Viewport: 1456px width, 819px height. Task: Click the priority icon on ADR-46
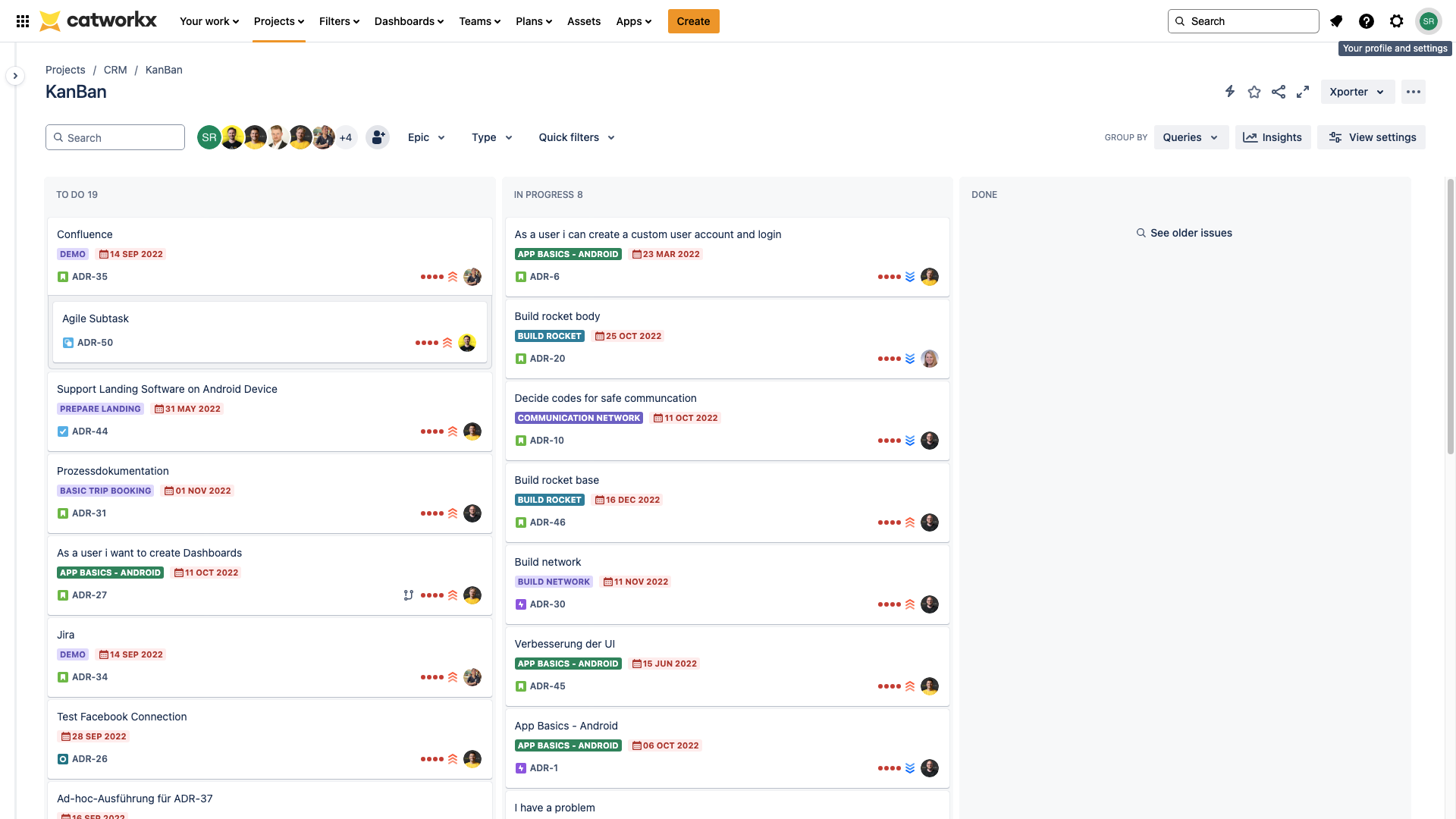tap(910, 522)
